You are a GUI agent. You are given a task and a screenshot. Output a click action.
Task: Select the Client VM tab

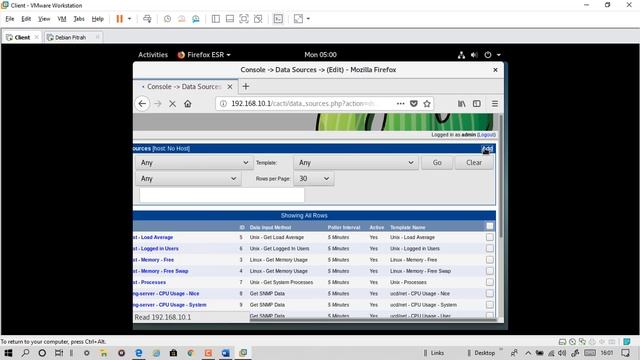click(22, 37)
